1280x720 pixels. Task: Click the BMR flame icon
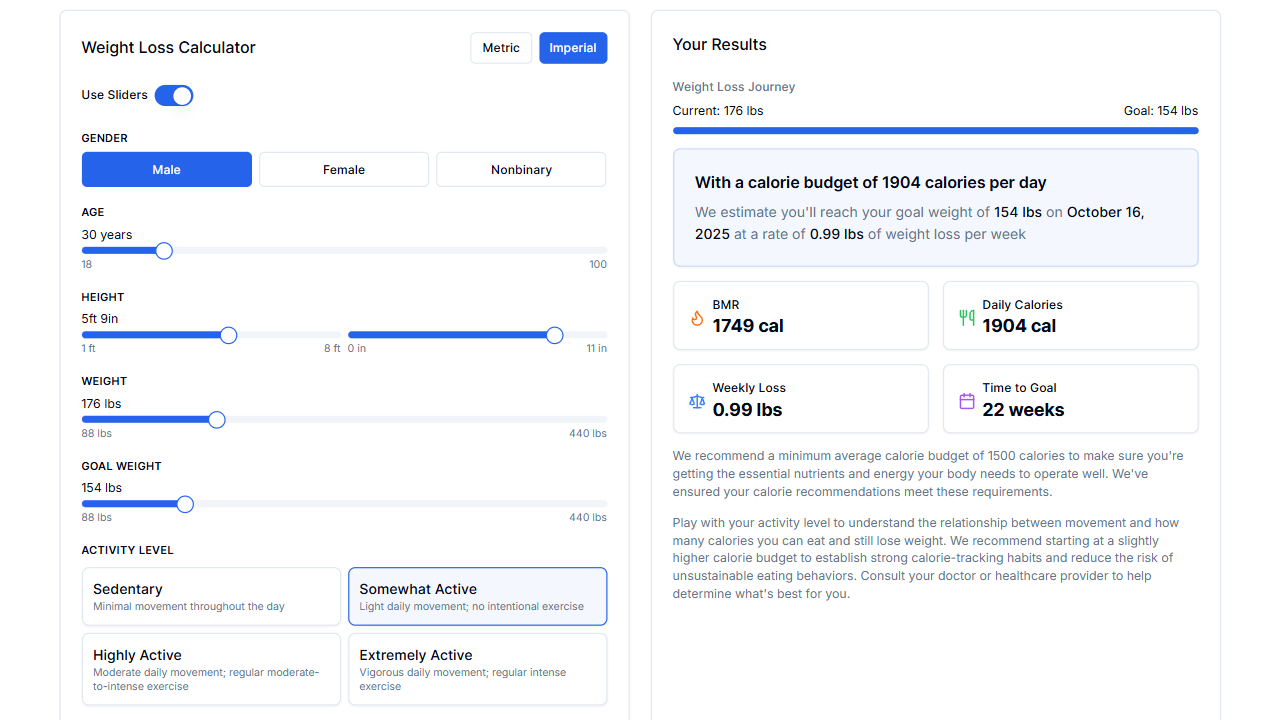tap(697, 318)
